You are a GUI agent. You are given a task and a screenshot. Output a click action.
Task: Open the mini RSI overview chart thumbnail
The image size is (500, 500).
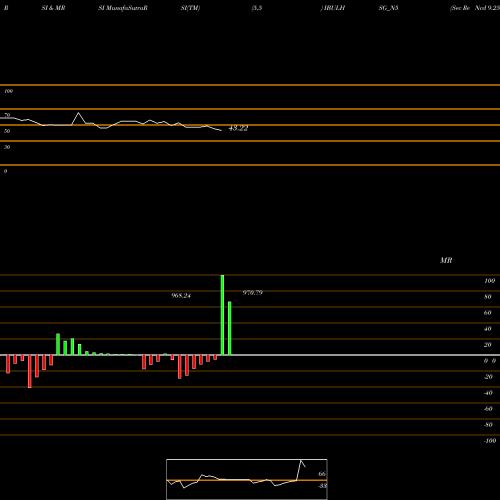pos(247,479)
